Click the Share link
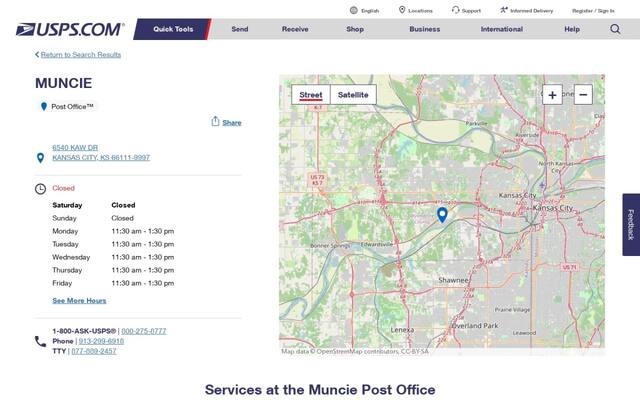The height and width of the screenshot is (400, 640). 232,122
